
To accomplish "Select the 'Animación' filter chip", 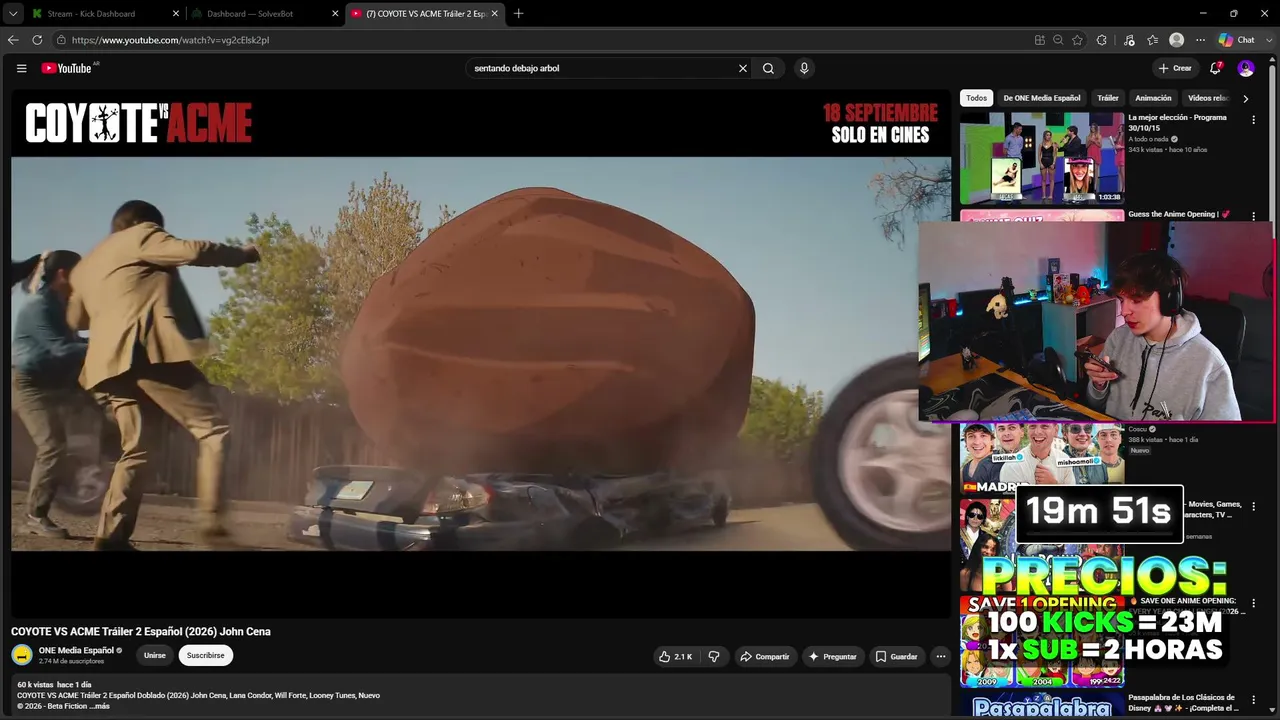I will 1153,98.
